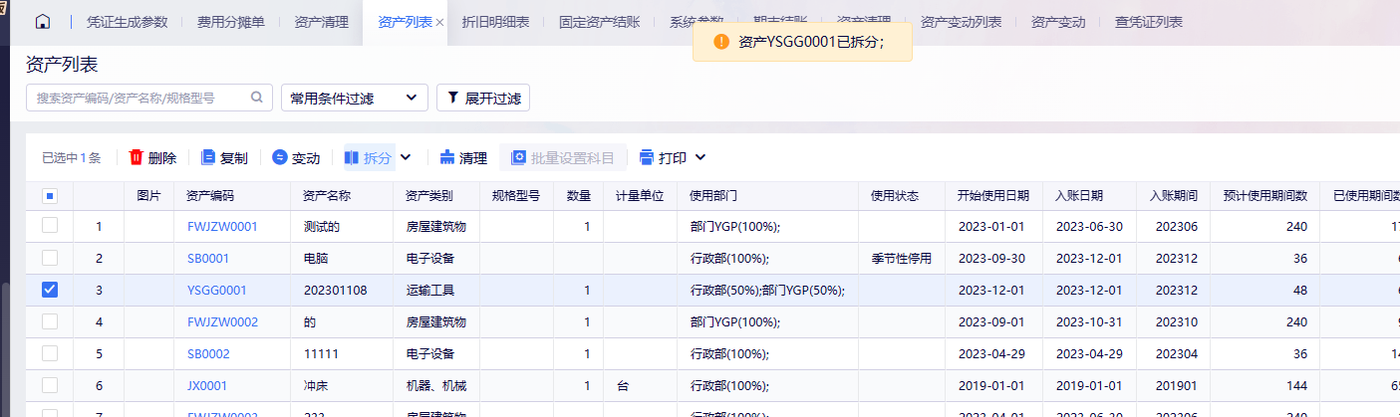
Task: Click 行政部(50%);部门YGP(50%) cell
Action: [768, 290]
